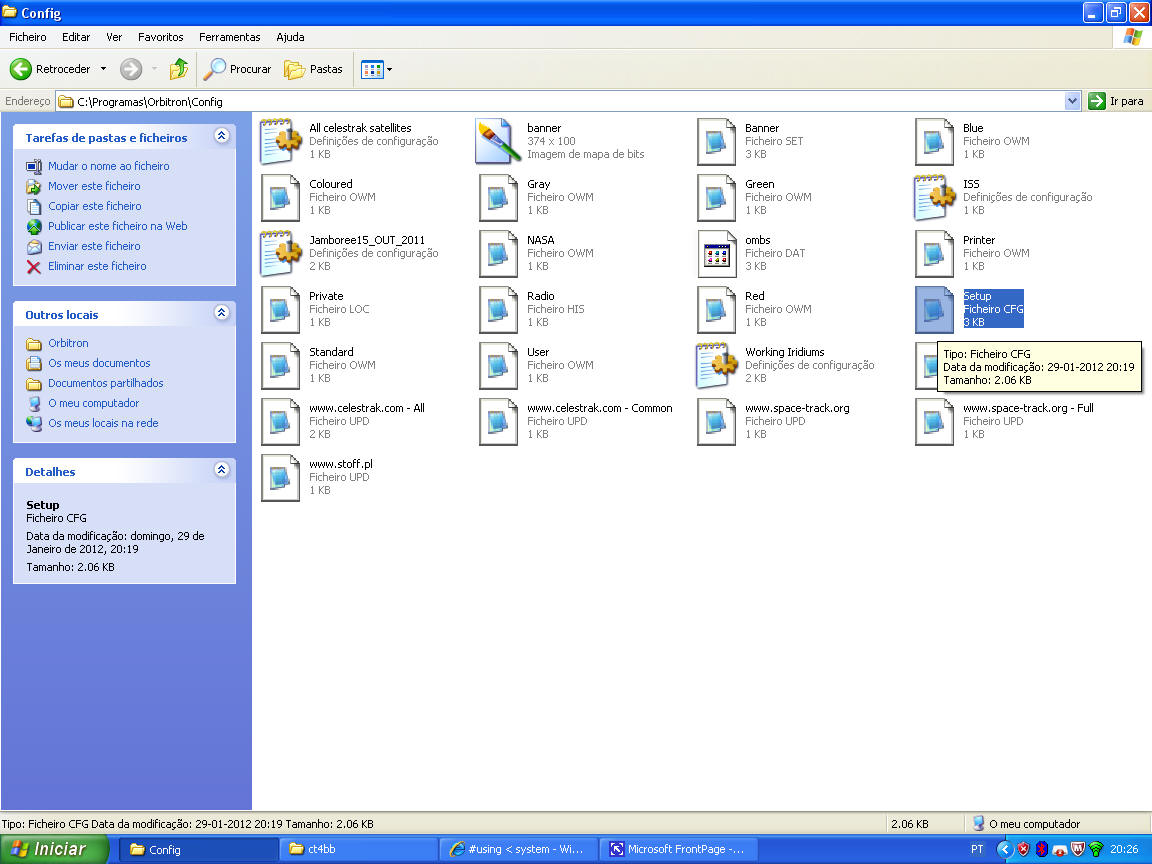
Task: Switch to the #using < system taskbar window
Action: click(x=519, y=849)
